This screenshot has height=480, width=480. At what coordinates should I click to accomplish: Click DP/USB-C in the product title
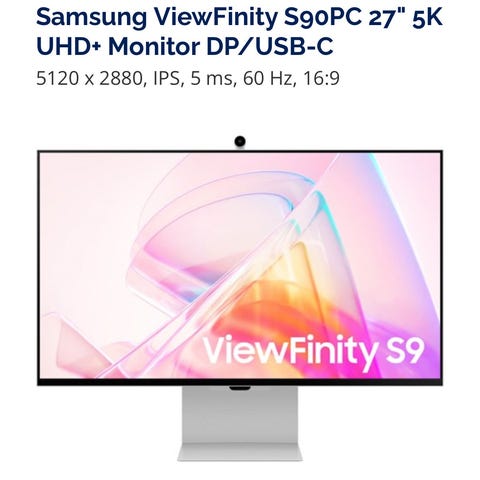(x=270, y=46)
